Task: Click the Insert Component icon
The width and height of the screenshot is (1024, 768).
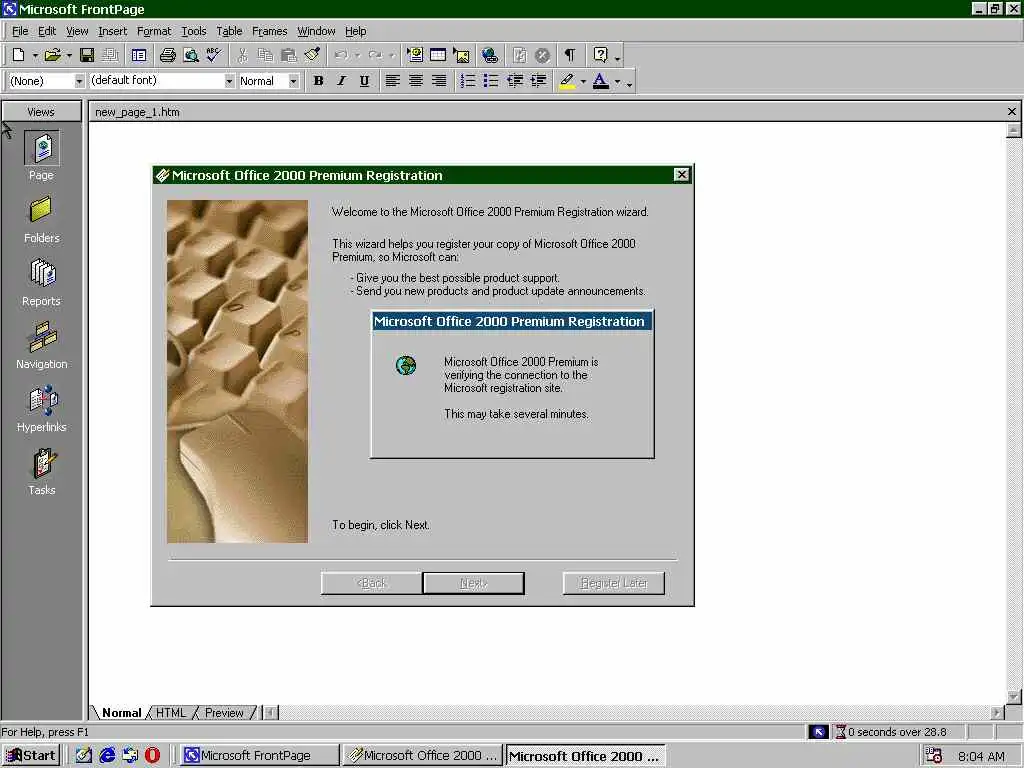Action: (x=415, y=56)
